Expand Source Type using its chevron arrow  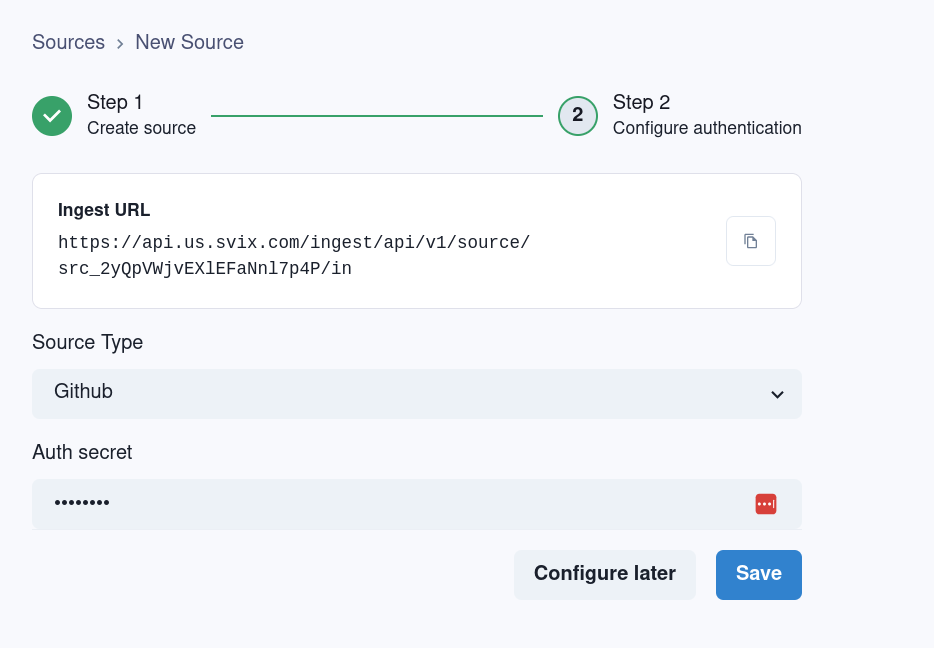coord(776,394)
